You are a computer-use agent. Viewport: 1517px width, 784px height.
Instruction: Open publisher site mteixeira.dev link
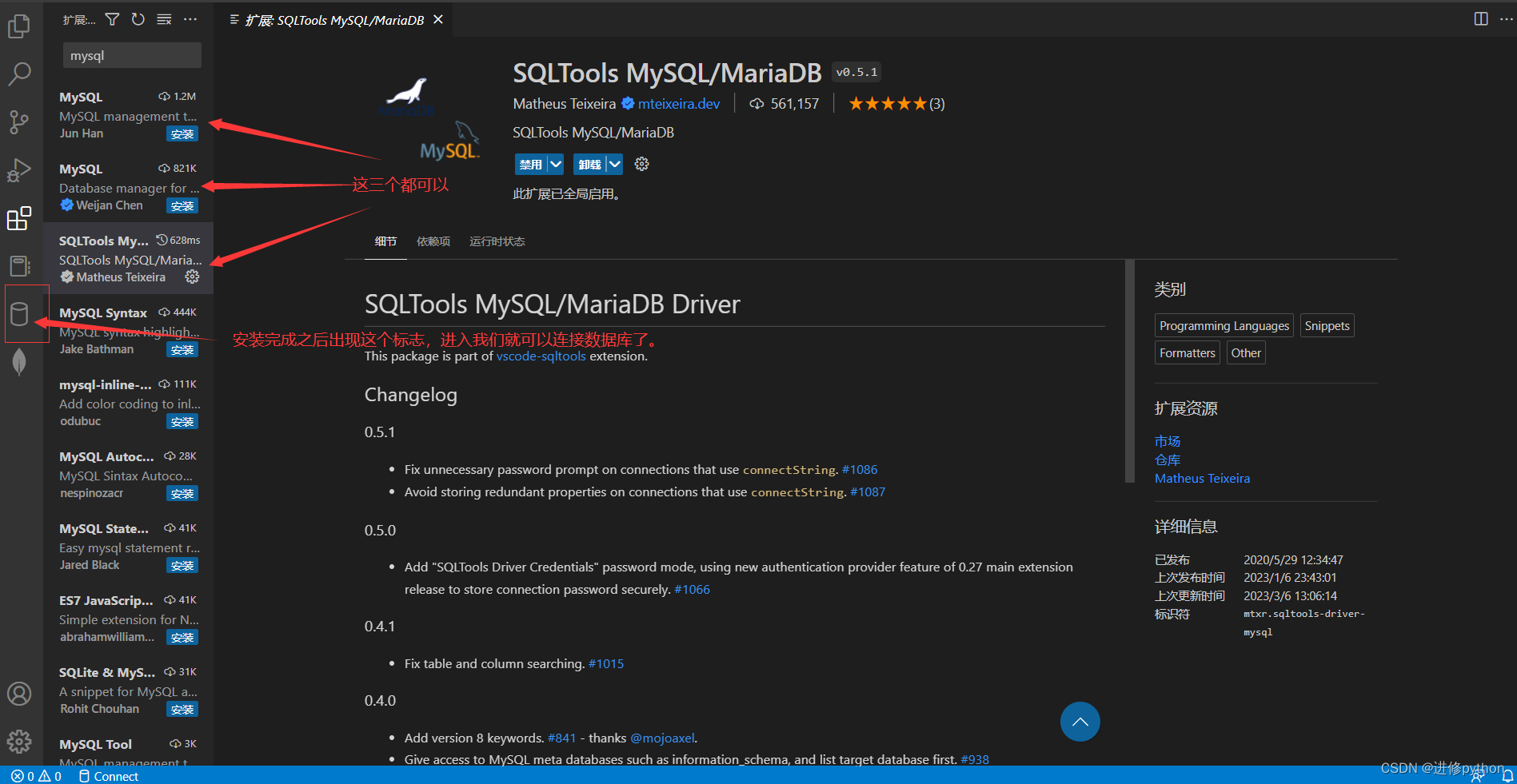click(x=678, y=104)
